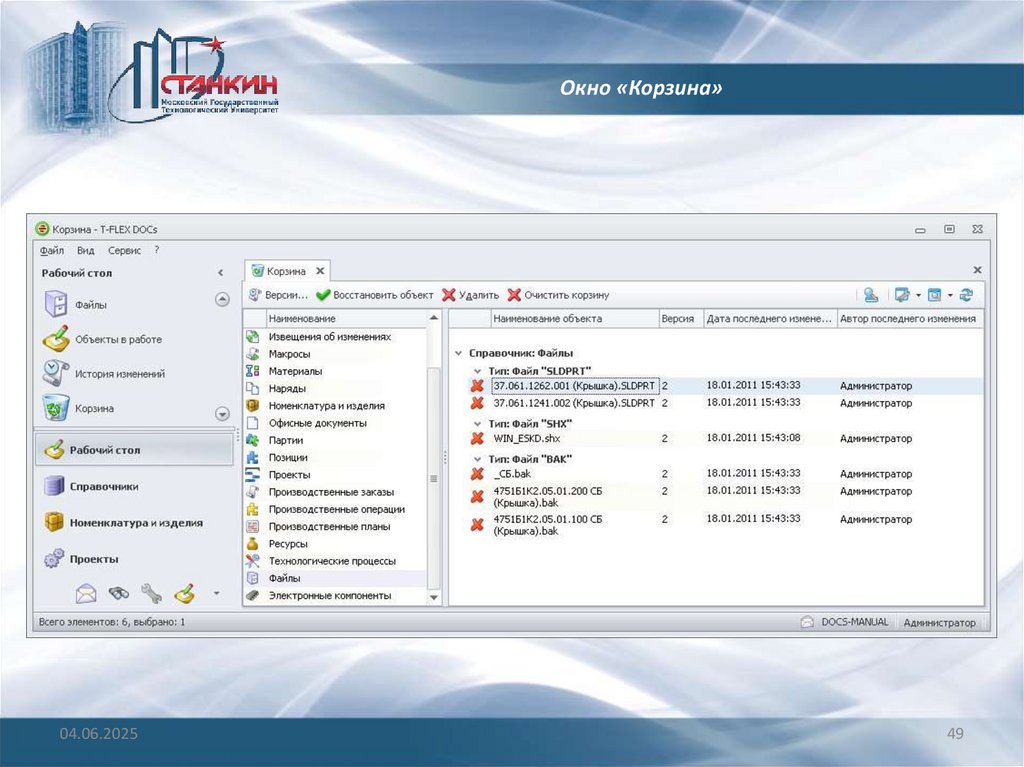
Task: Click the История изменений icon
Action: tap(56, 373)
